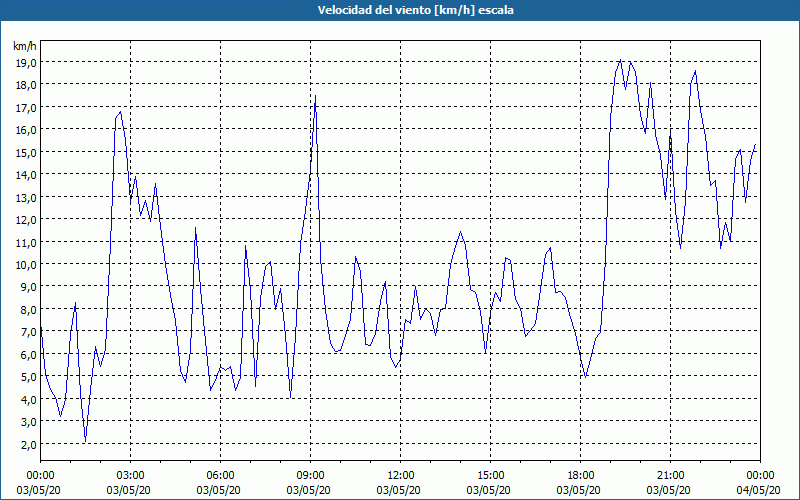This screenshot has height=500, width=800.
Task: Click the "16,0" y-axis label
Action: pyautogui.click(x=26, y=130)
